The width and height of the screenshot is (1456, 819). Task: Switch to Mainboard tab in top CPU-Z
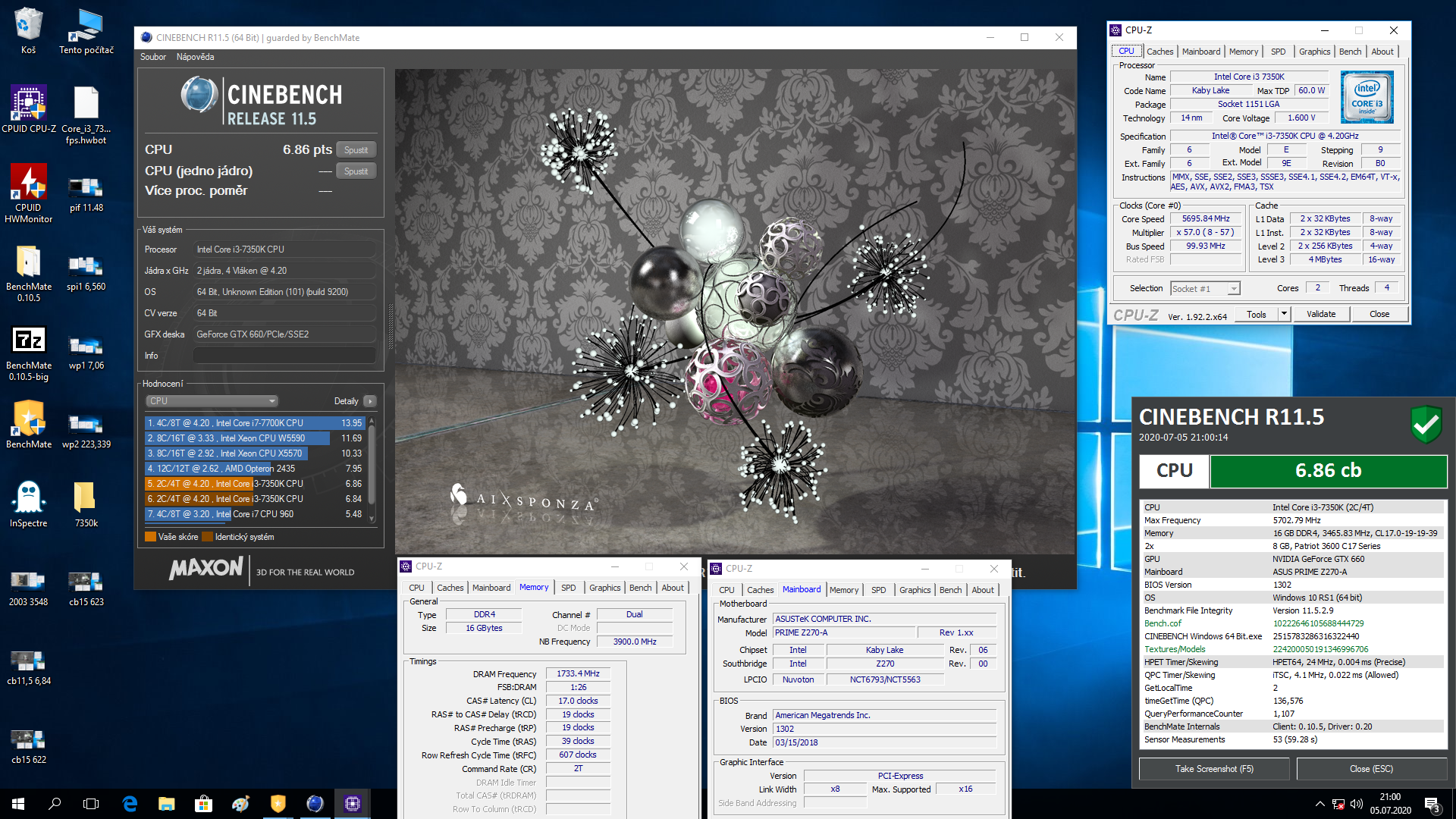[x=1201, y=52]
